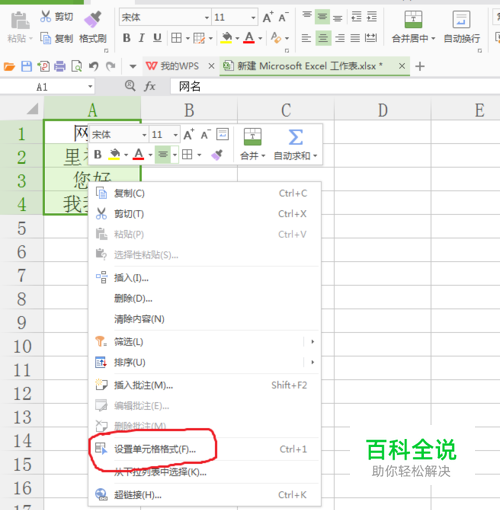Choose 插入(I)... from context menu
The height and width of the screenshot is (510, 500).
(x=205, y=278)
